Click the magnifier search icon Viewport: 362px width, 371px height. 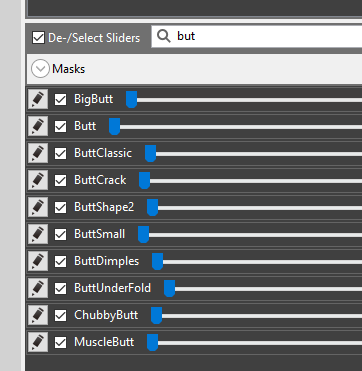pyautogui.click(x=164, y=36)
